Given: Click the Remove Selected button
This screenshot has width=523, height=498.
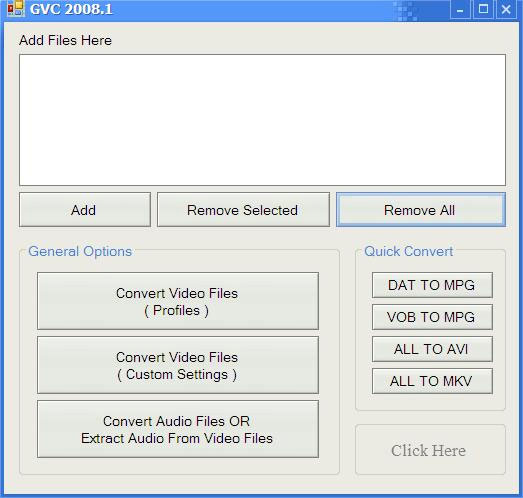Looking at the screenshot, I should tap(243, 210).
